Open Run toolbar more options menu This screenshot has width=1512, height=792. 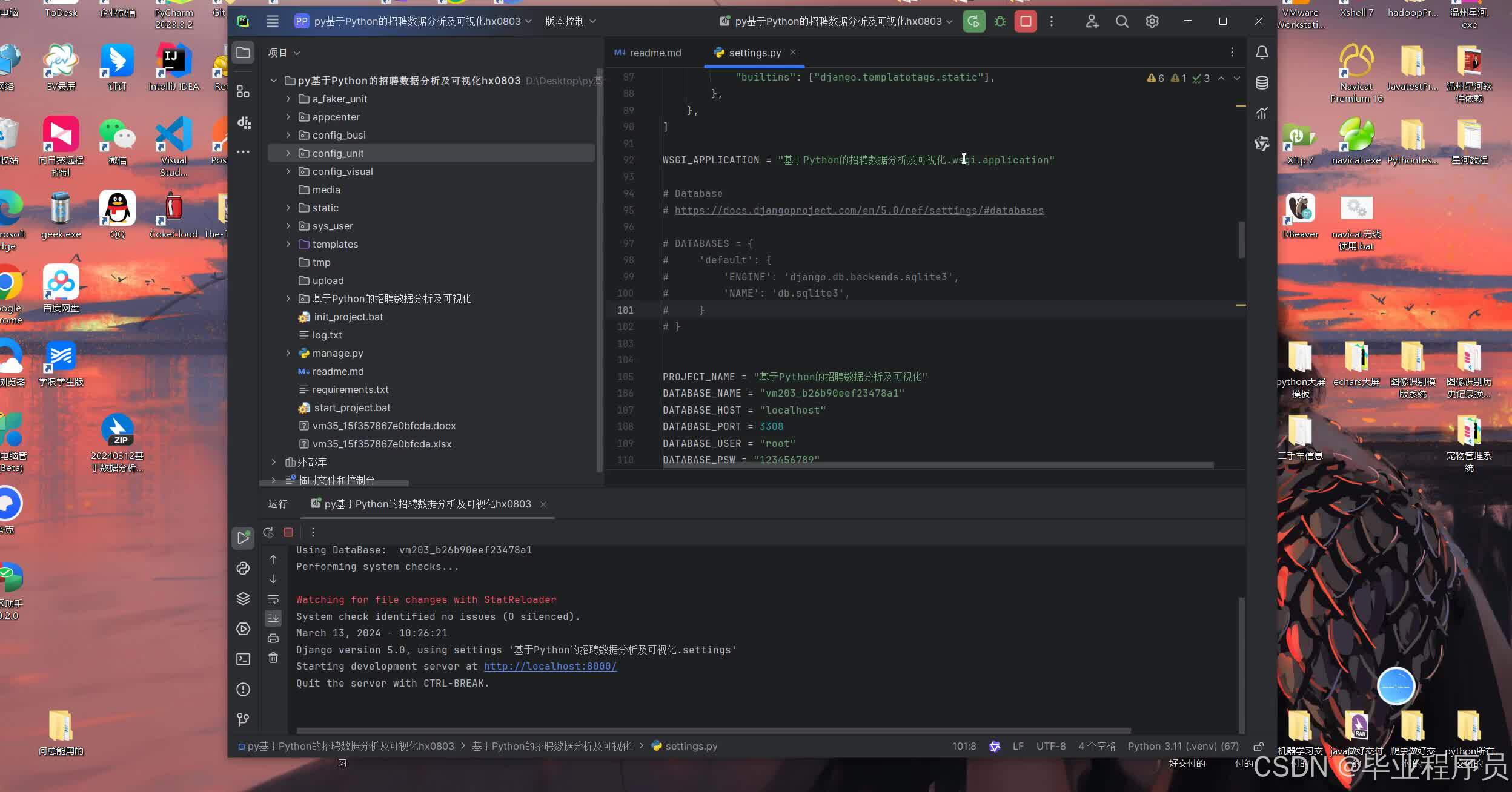coord(313,532)
